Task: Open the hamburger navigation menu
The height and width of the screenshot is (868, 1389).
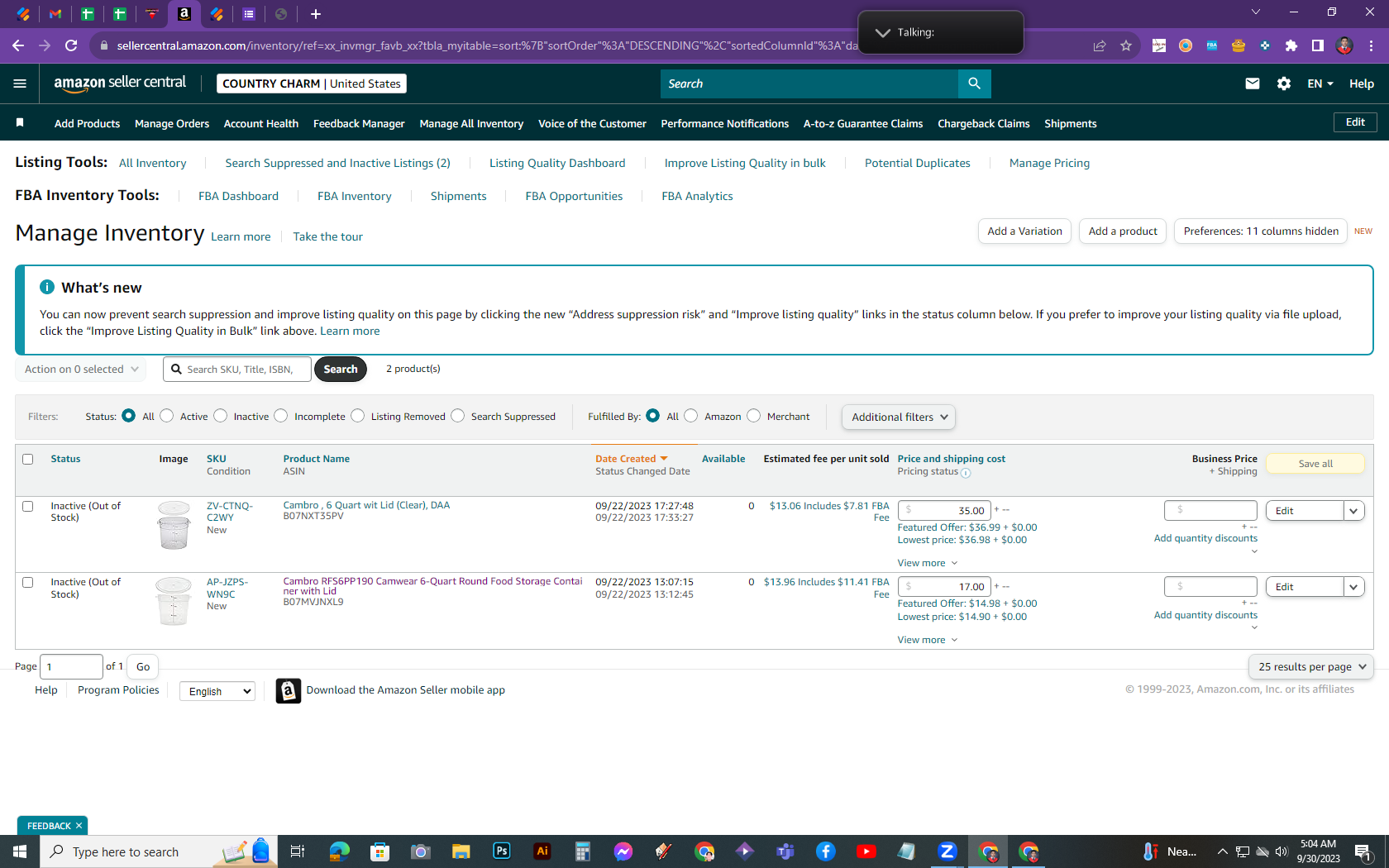Action: (20, 83)
